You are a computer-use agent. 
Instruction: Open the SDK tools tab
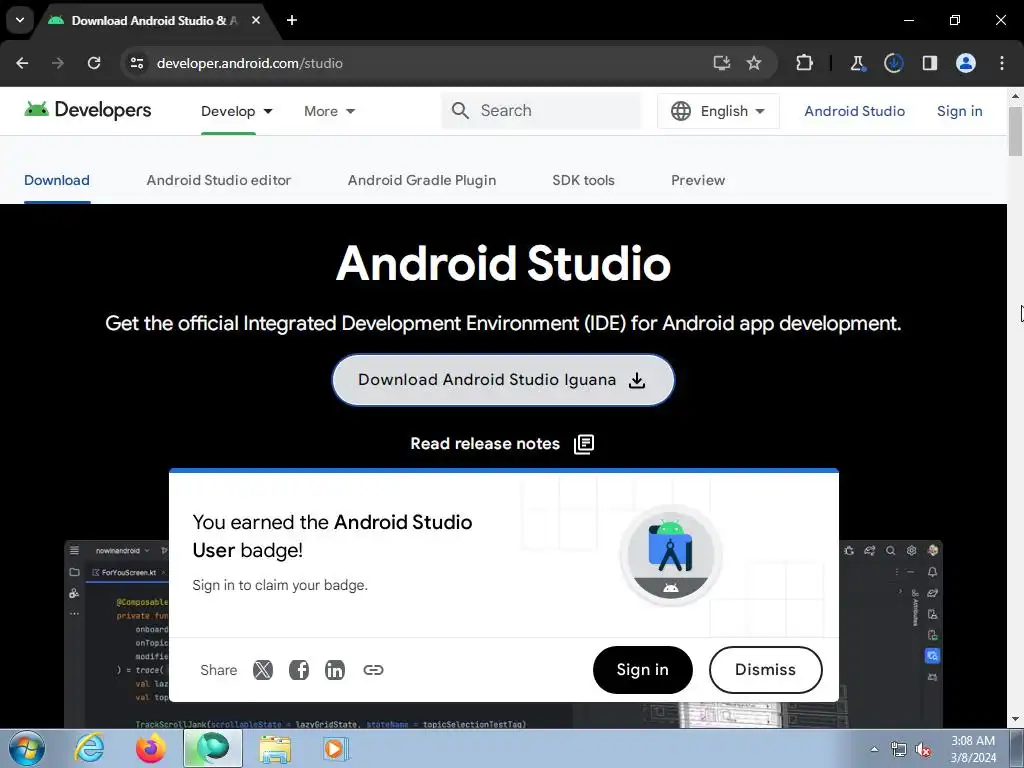click(583, 180)
